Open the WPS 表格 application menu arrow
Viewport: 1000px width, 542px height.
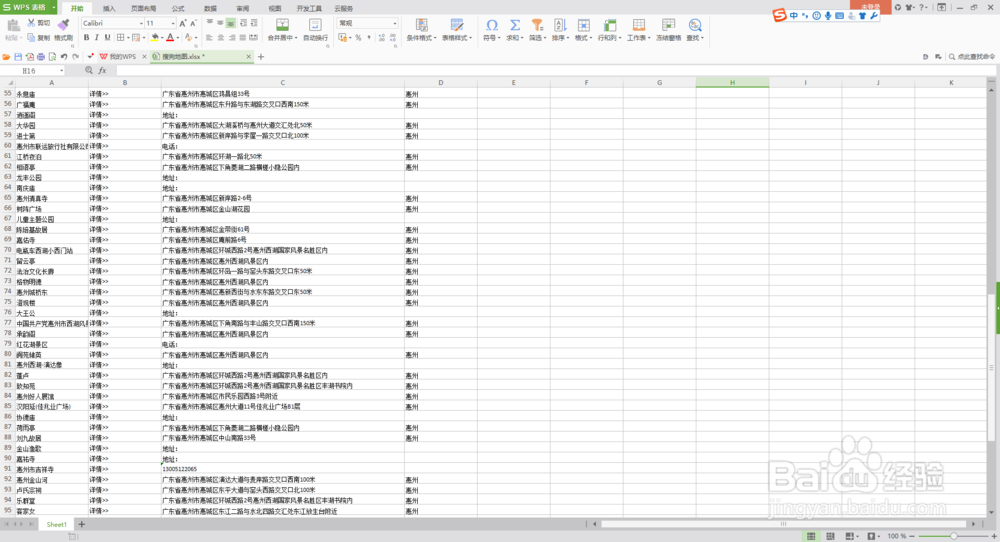(x=54, y=8)
